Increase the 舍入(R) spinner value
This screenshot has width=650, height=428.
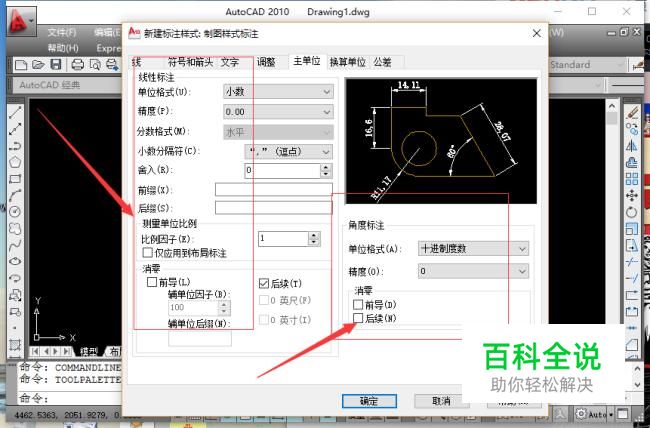326,167
